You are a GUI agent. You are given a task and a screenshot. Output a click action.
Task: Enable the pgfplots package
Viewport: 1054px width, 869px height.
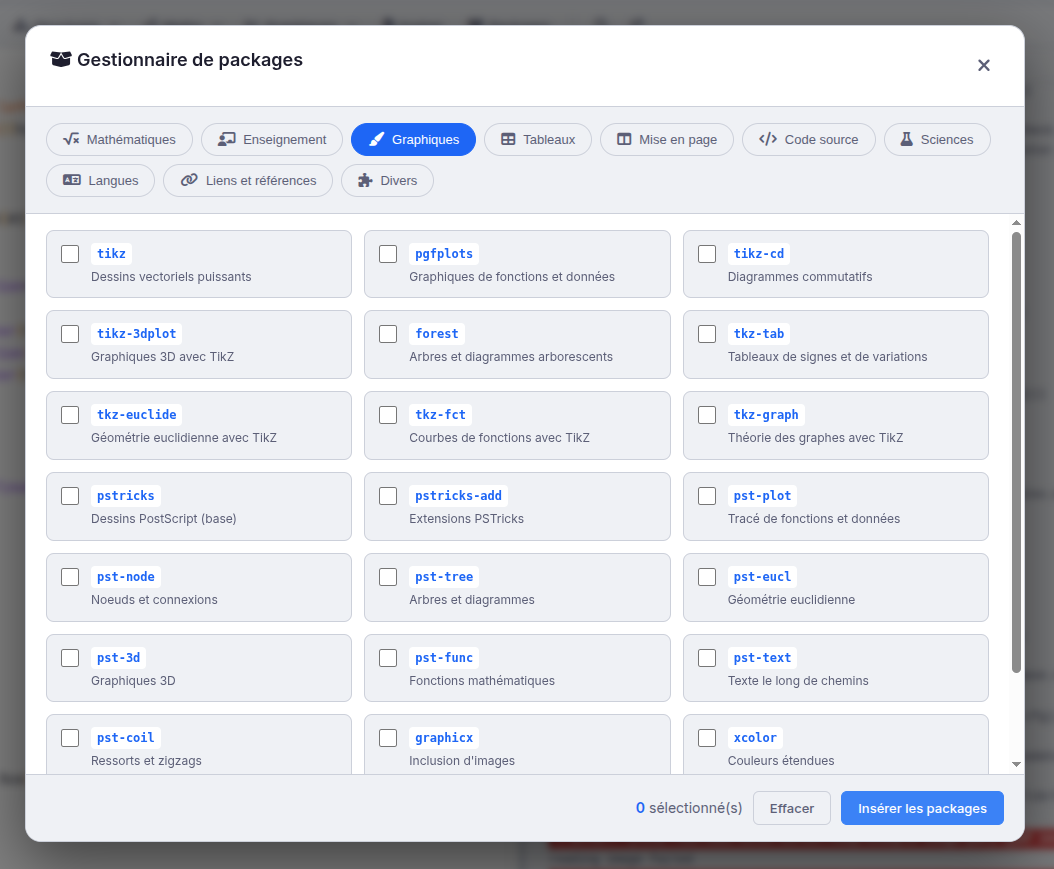click(x=388, y=253)
